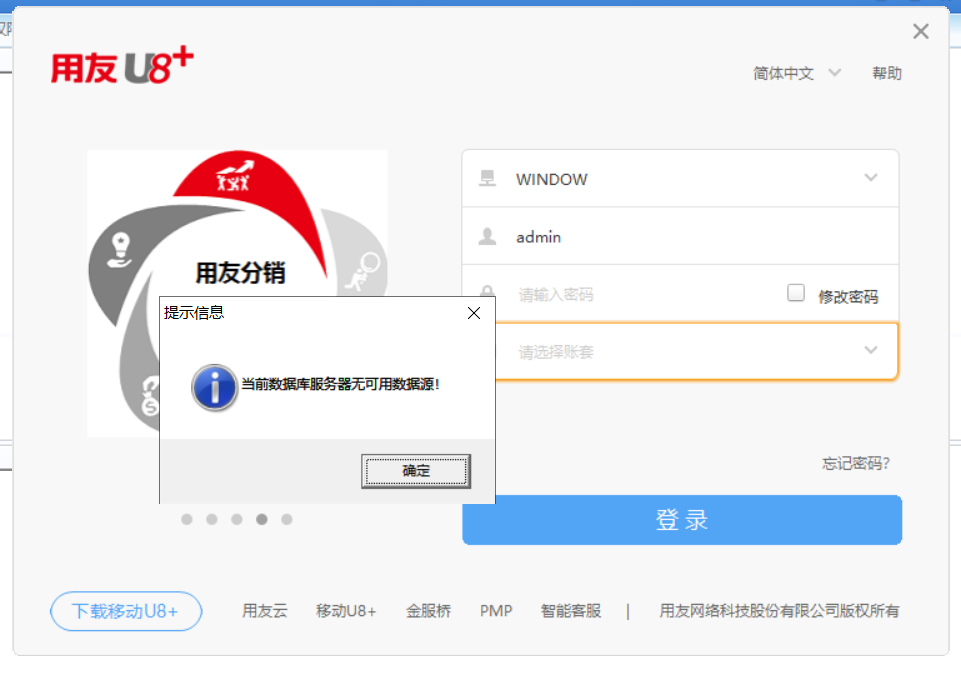Screen dimensions: 961x675
Task: Click the user silhouette icon beside admin
Action: pyautogui.click(x=487, y=236)
